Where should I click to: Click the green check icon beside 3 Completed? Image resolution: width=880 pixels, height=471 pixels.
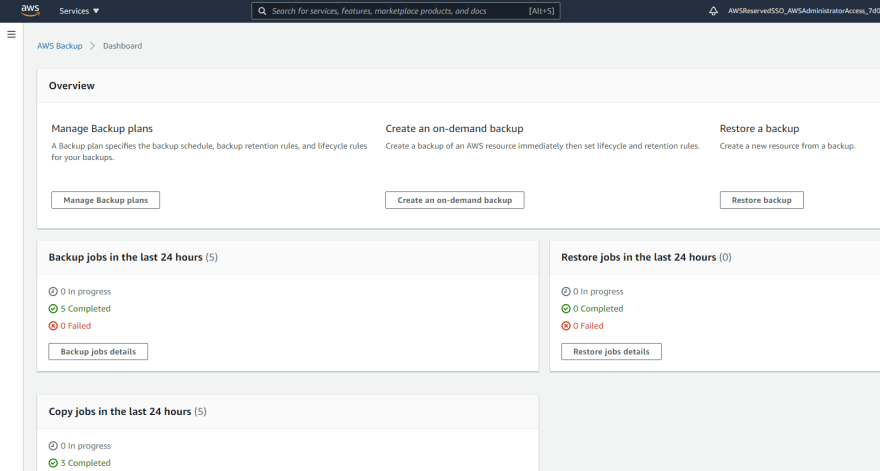pyautogui.click(x=53, y=463)
